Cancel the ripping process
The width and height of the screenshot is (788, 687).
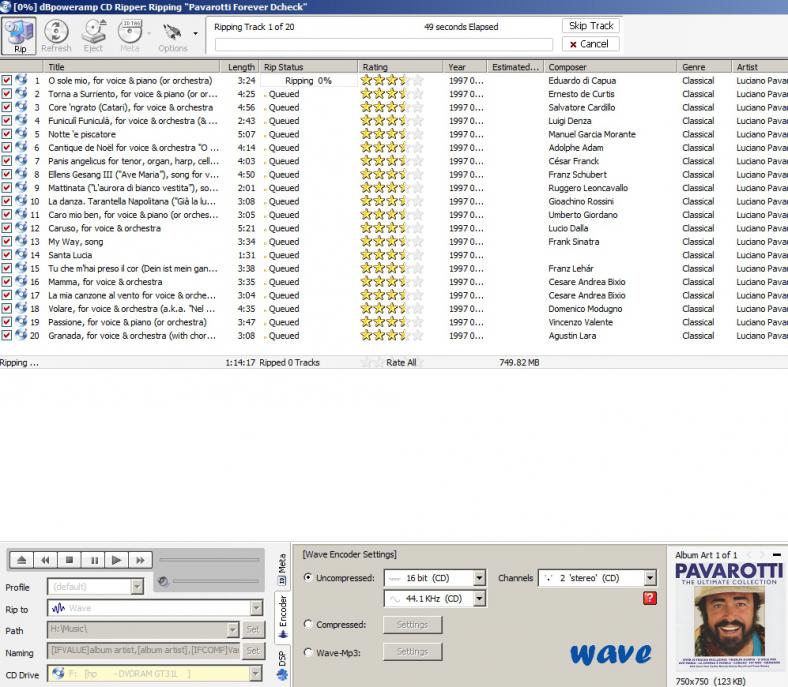589,44
